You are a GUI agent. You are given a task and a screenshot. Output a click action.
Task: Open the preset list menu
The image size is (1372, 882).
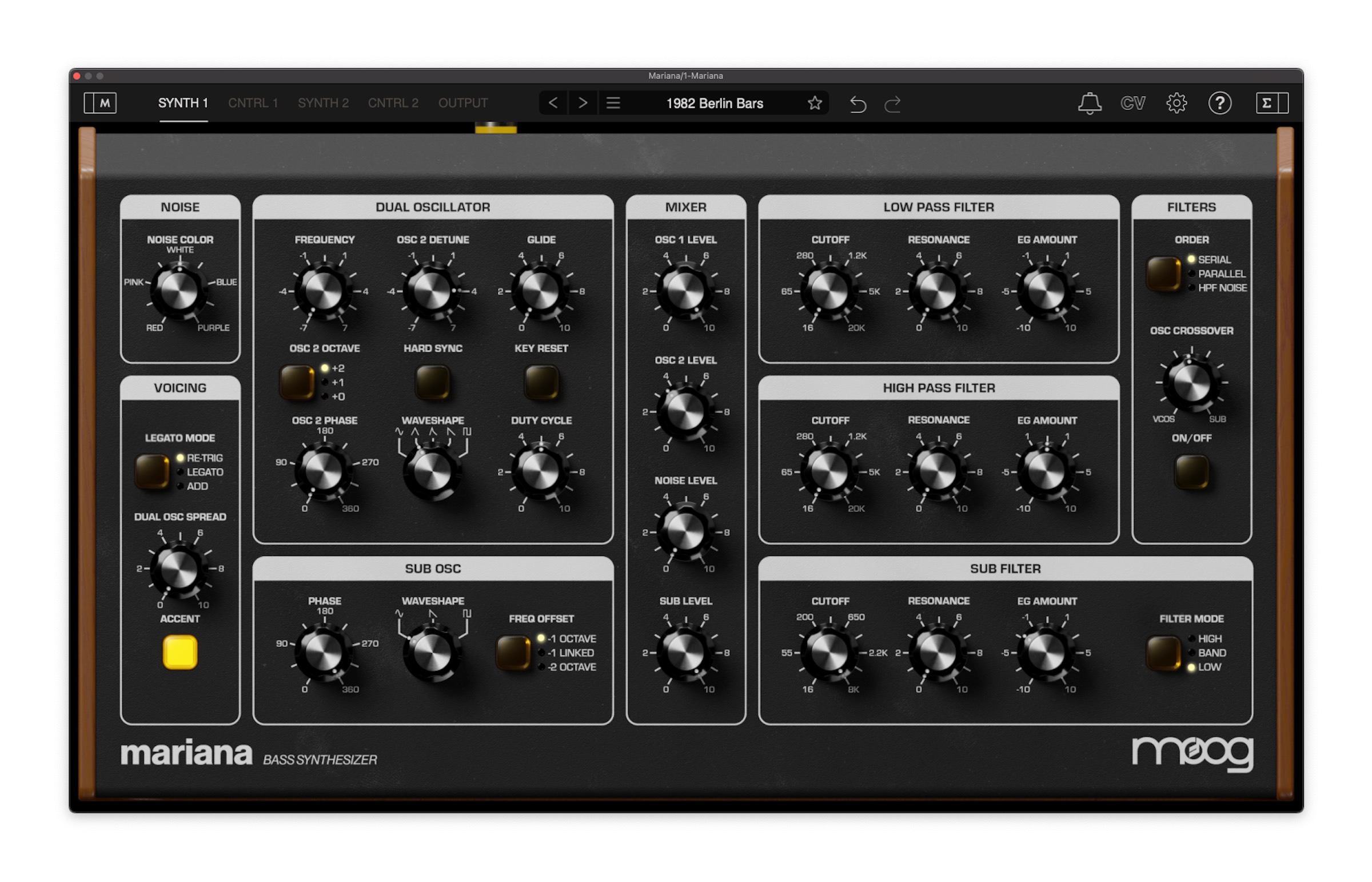click(613, 103)
